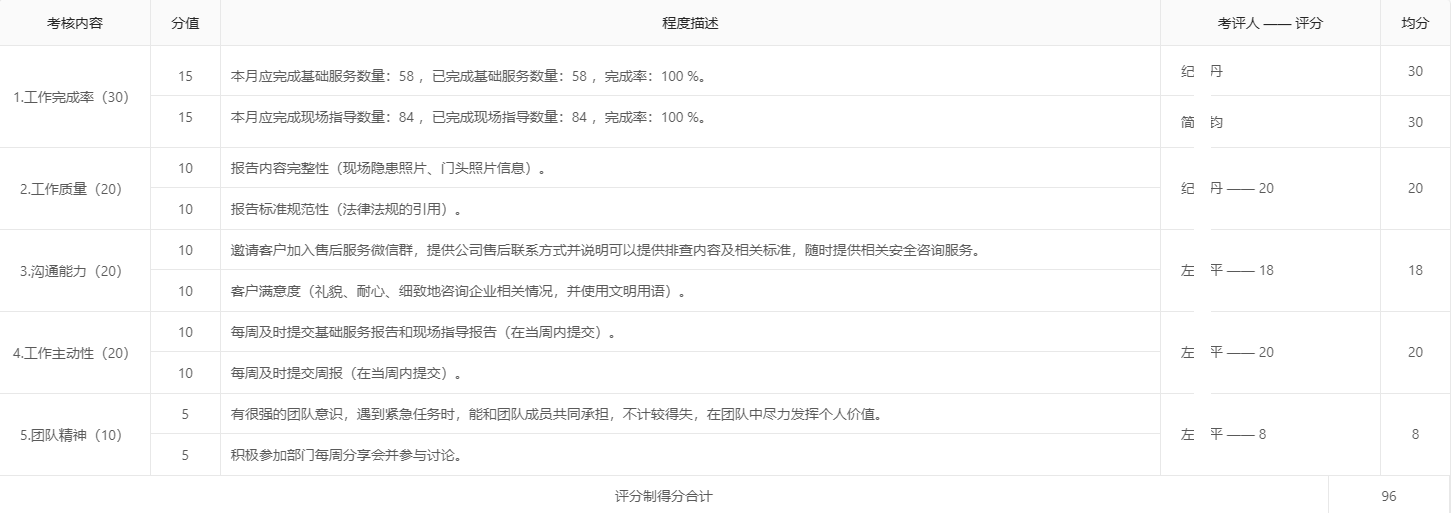Image resolution: width=1453 pixels, height=513 pixels.
Task: Click the 报告内容完整性 description row
Action: pyautogui.click(x=388, y=169)
